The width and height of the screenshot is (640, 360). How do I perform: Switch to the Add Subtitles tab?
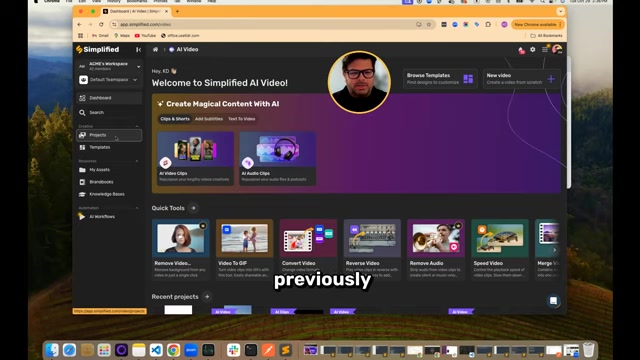click(209, 119)
